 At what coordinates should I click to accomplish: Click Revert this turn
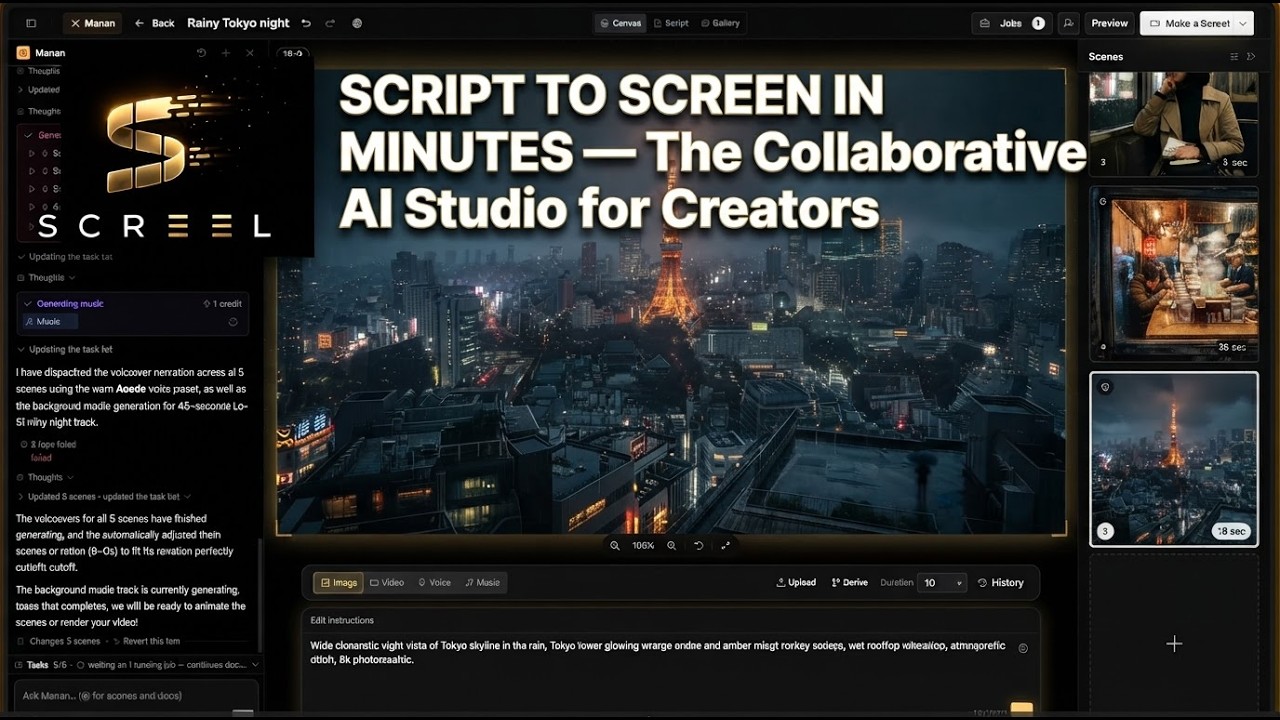(146, 642)
